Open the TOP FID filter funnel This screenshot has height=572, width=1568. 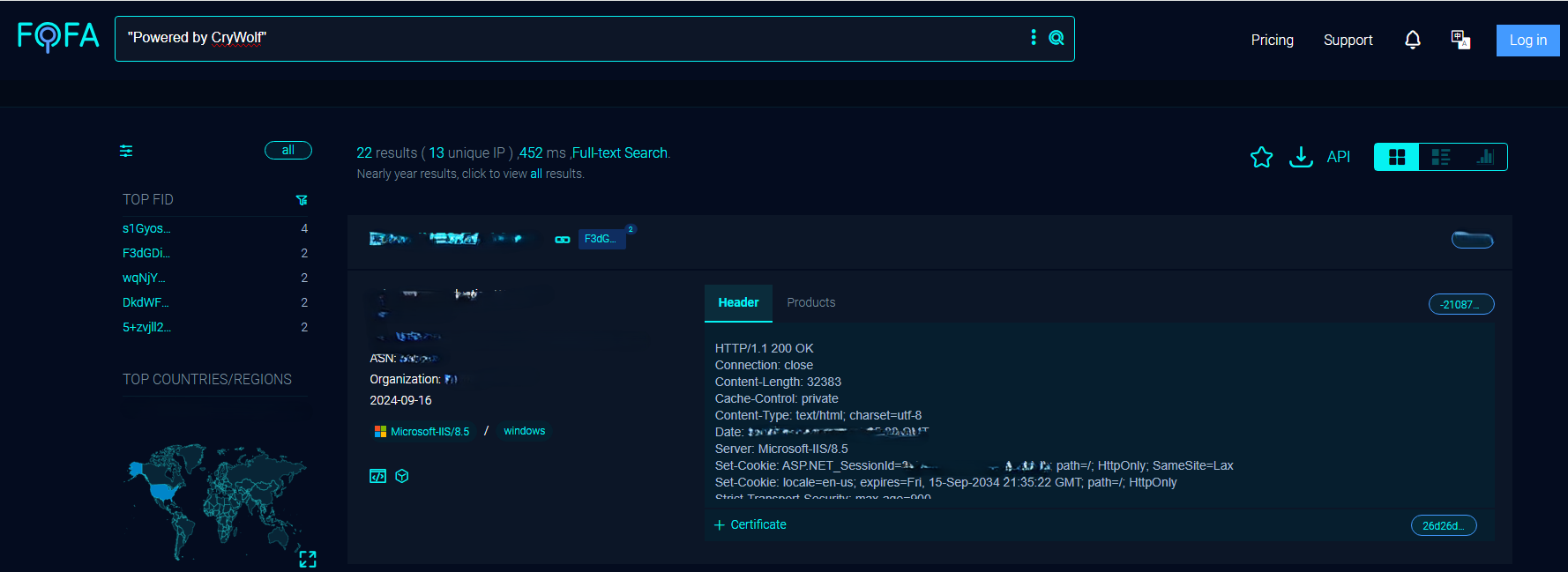tap(302, 200)
